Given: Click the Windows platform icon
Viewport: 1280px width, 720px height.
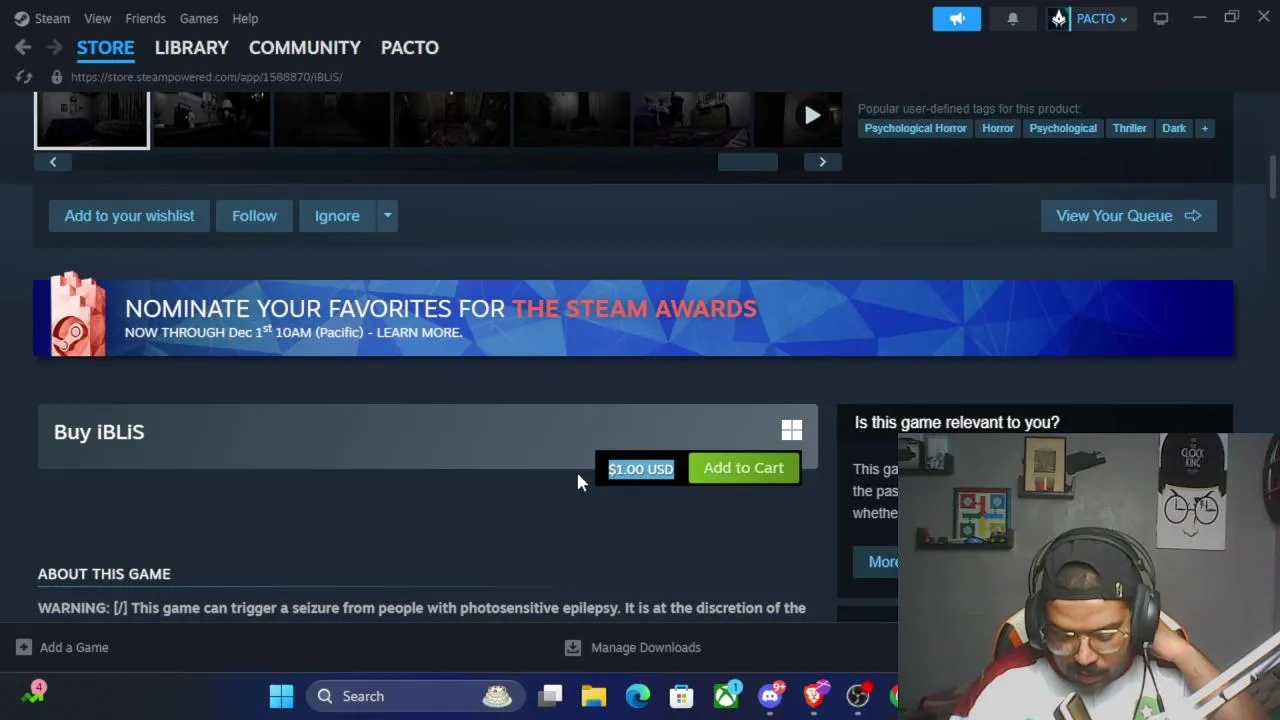Looking at the screenshot, I should 791,430.
